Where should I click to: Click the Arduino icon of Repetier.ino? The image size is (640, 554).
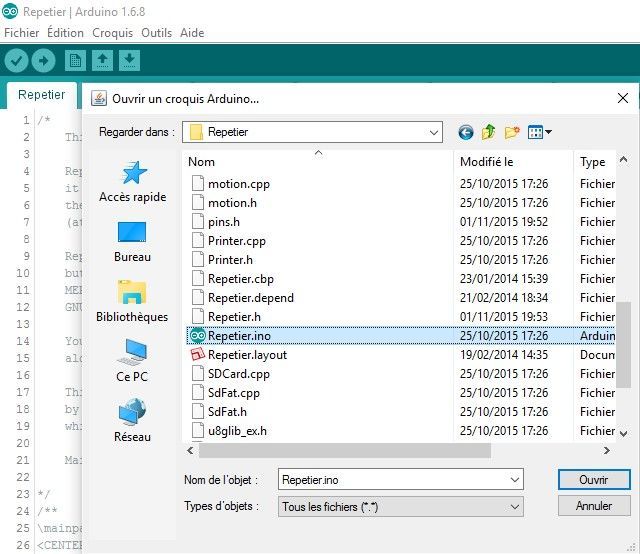pyautogui.click(x=198, y=336)
